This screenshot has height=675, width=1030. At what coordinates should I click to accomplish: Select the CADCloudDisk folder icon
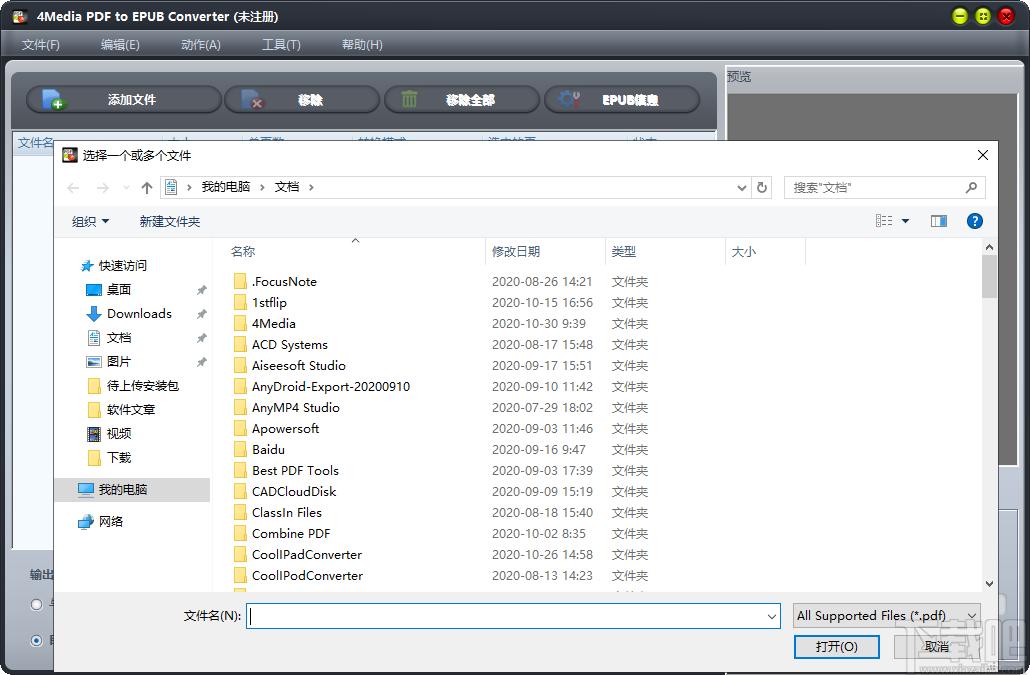click(x=240, y=492)
